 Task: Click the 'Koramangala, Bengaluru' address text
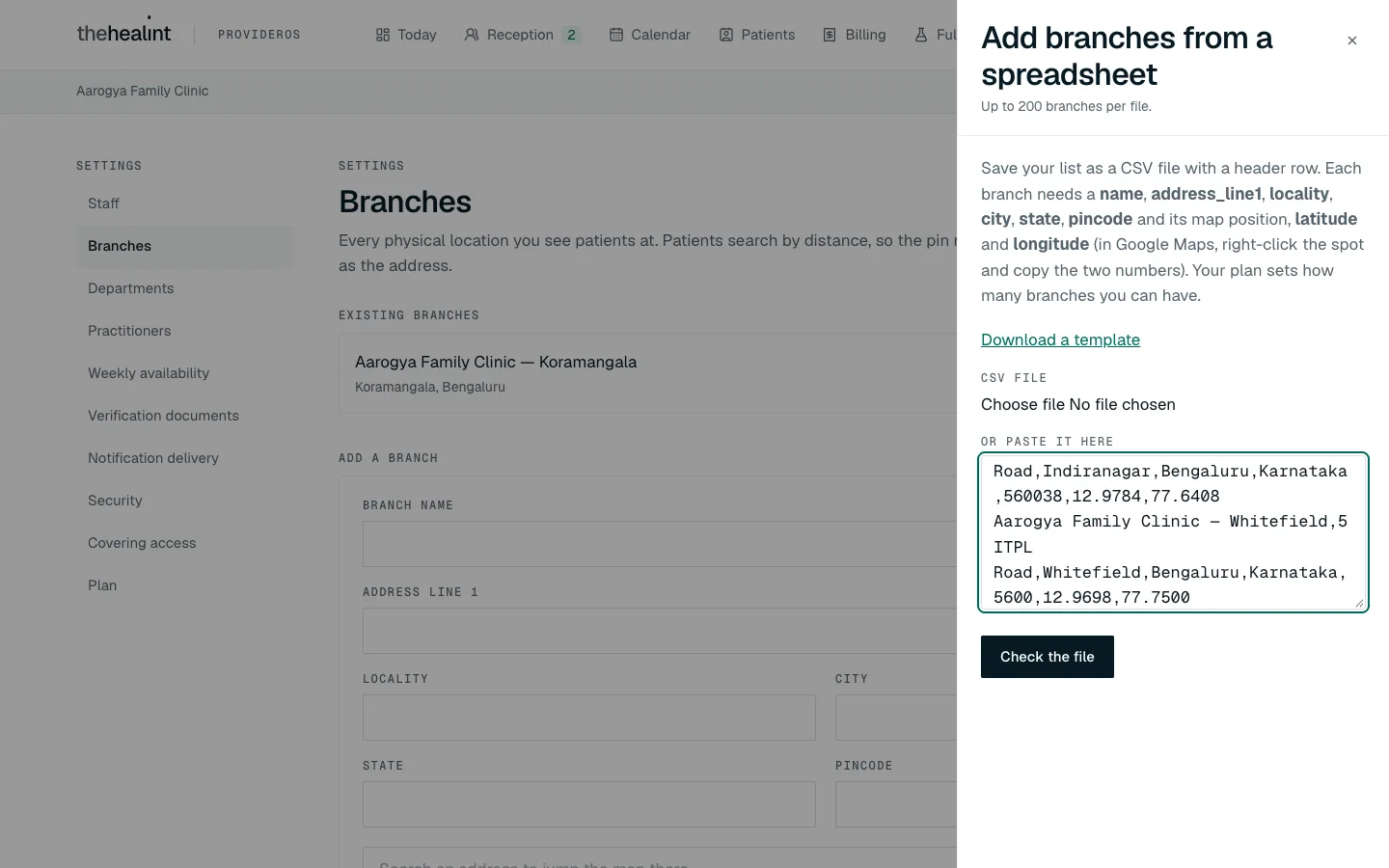[430, 387]
